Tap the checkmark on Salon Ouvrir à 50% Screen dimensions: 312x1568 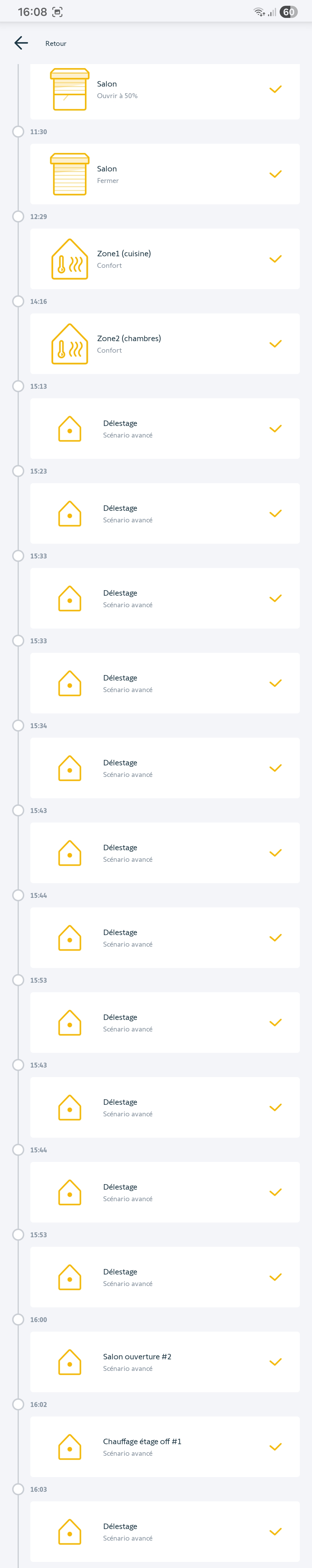pos(275,89)
